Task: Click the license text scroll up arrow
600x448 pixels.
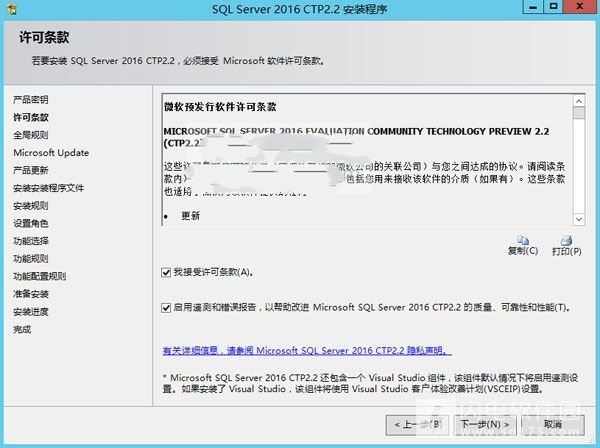Action: (x=579, y=101)
